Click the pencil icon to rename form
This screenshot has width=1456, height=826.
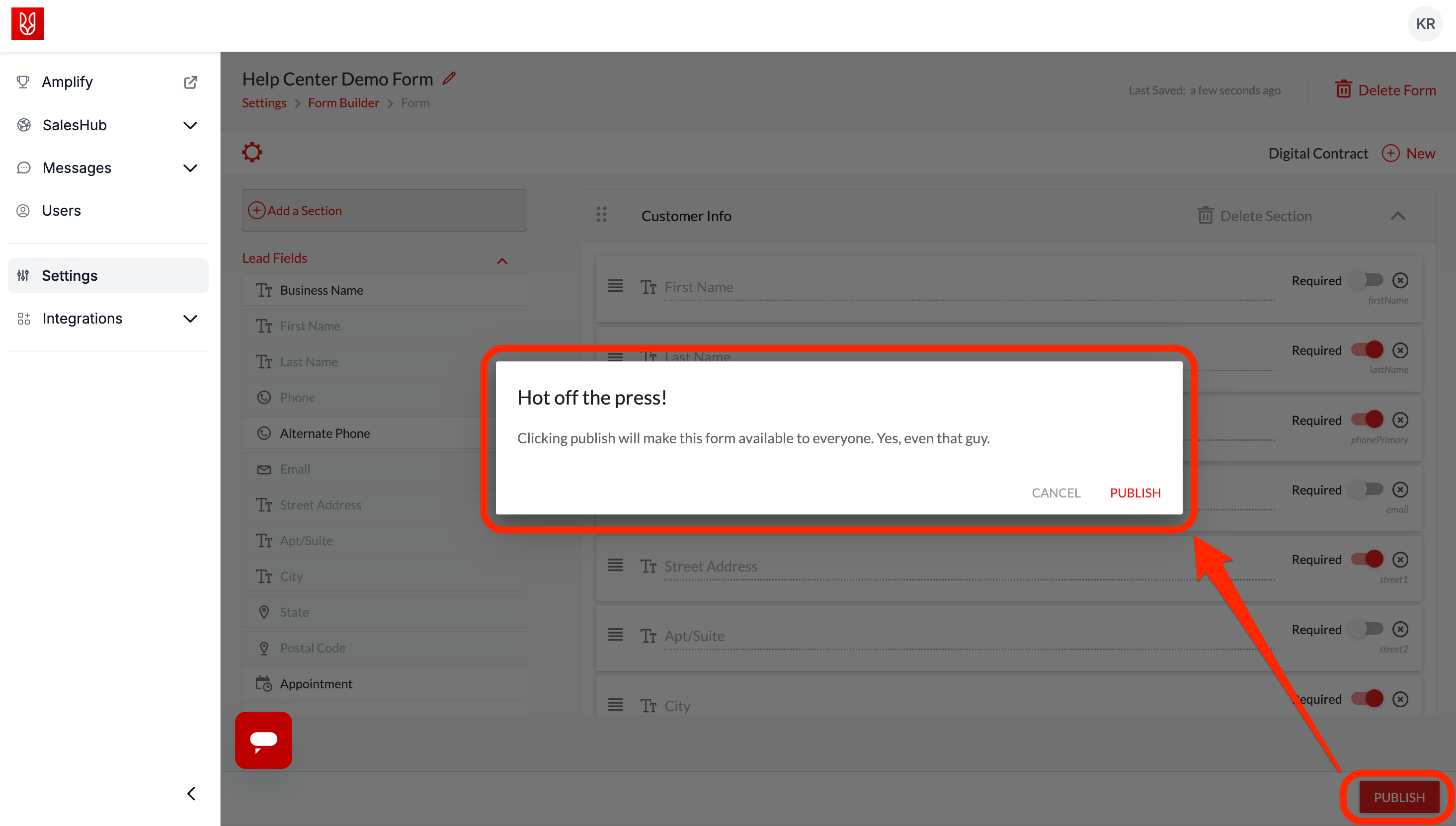click(449, 79)
